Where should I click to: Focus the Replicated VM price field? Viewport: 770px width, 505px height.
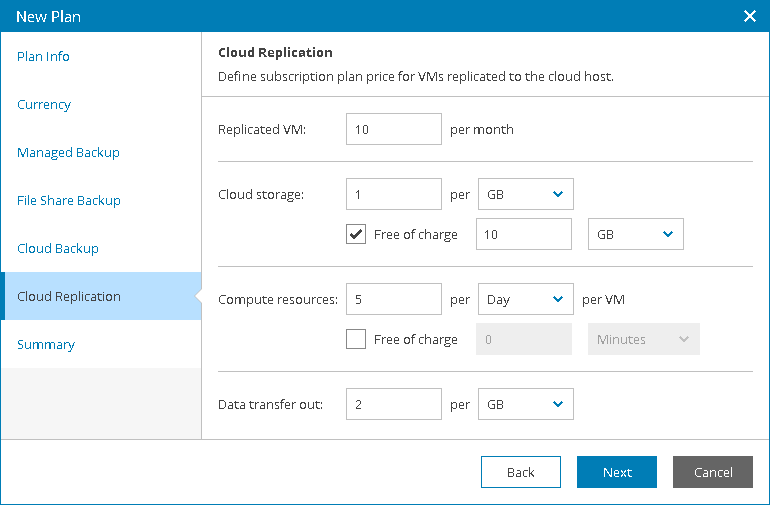tap(394, 129)
